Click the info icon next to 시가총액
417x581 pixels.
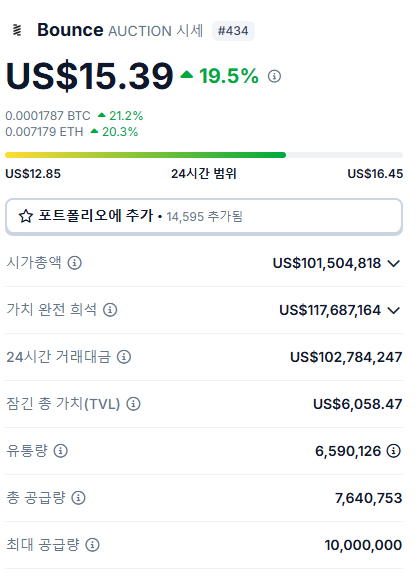(75, 263)
